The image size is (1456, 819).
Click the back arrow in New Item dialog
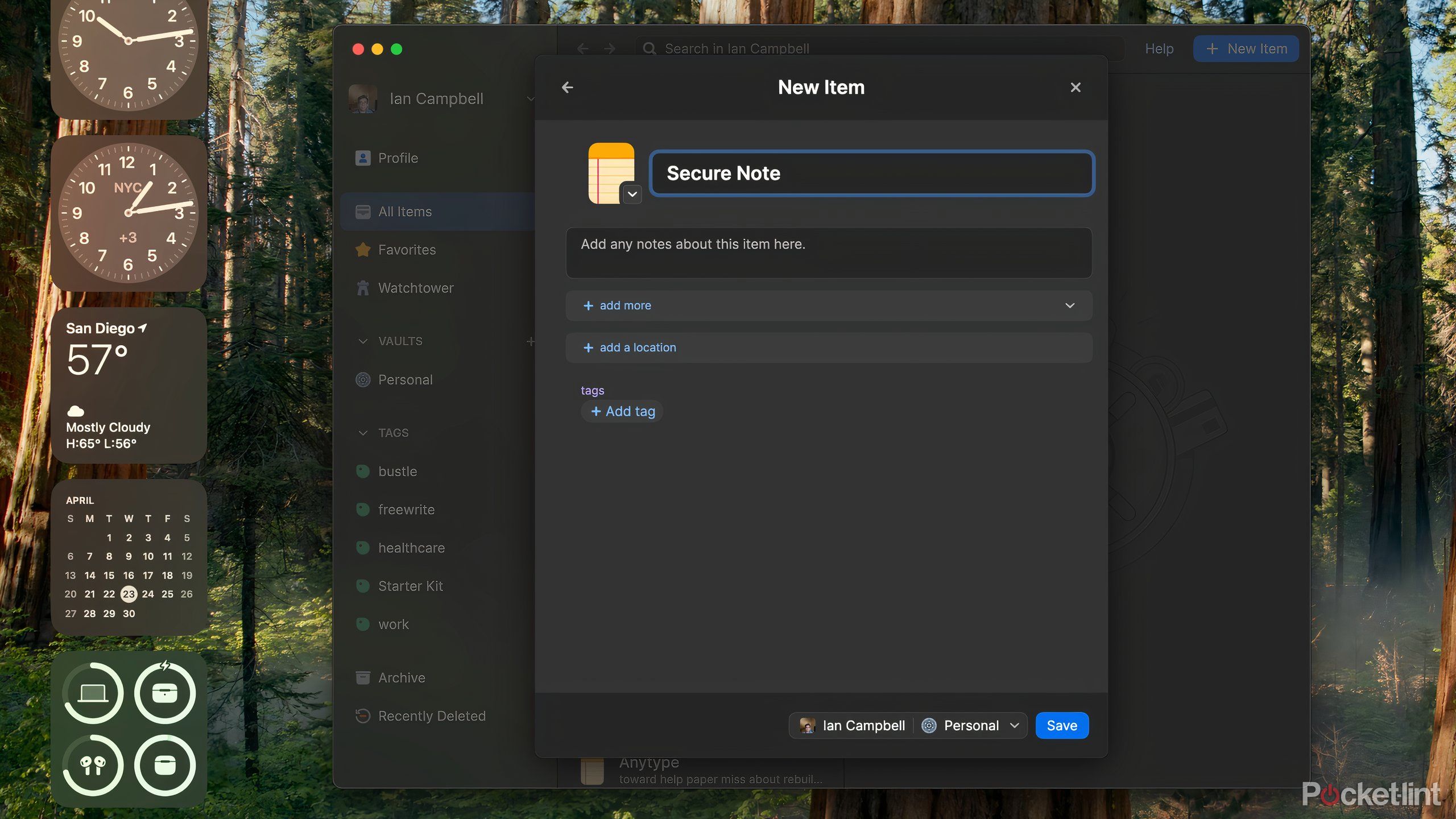[567, 88]
